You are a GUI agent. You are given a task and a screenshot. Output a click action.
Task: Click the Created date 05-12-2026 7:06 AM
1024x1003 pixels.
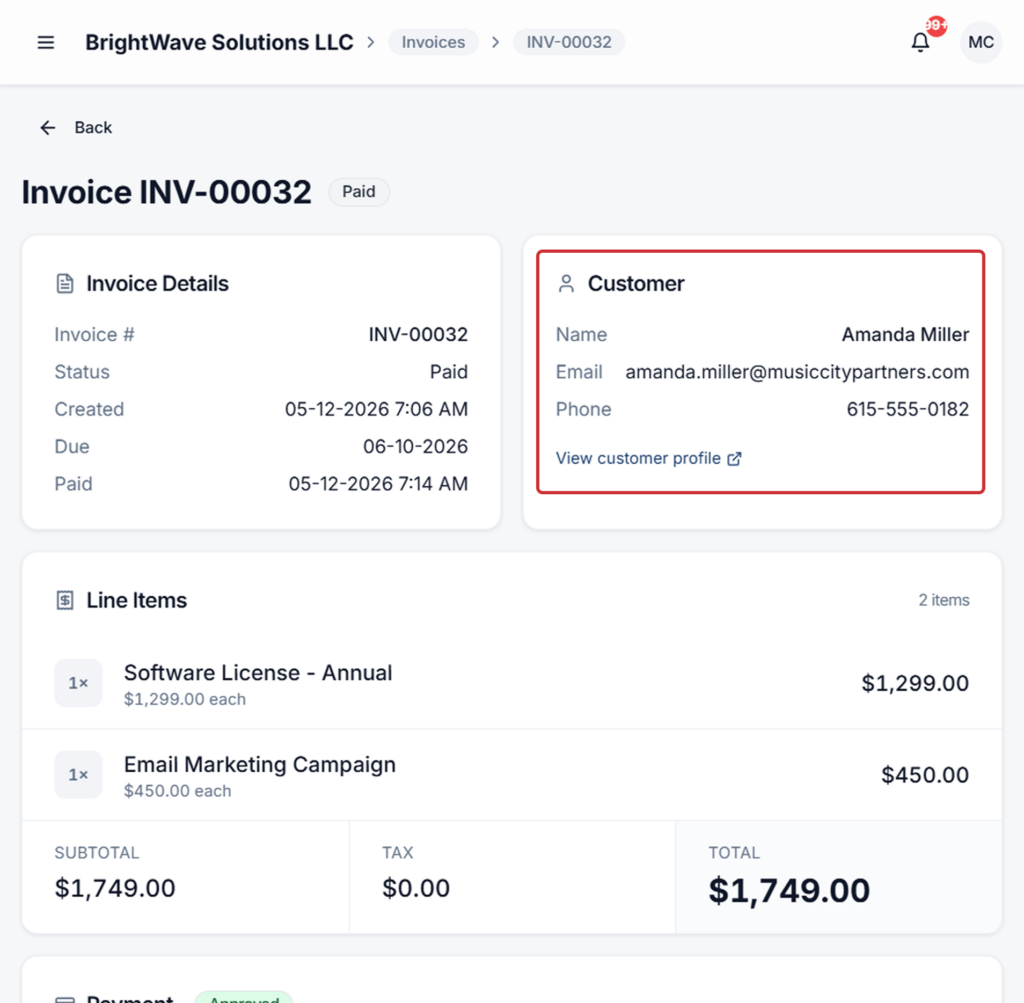click(x=376, y=409)
